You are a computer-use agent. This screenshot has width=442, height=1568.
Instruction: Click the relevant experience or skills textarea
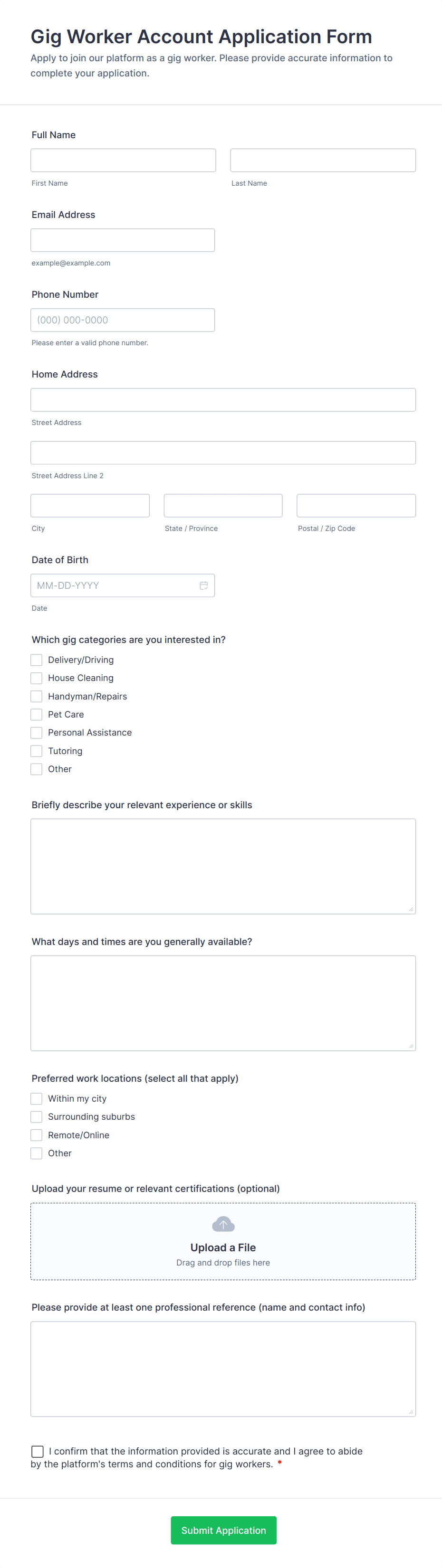(x=223, y=866)
